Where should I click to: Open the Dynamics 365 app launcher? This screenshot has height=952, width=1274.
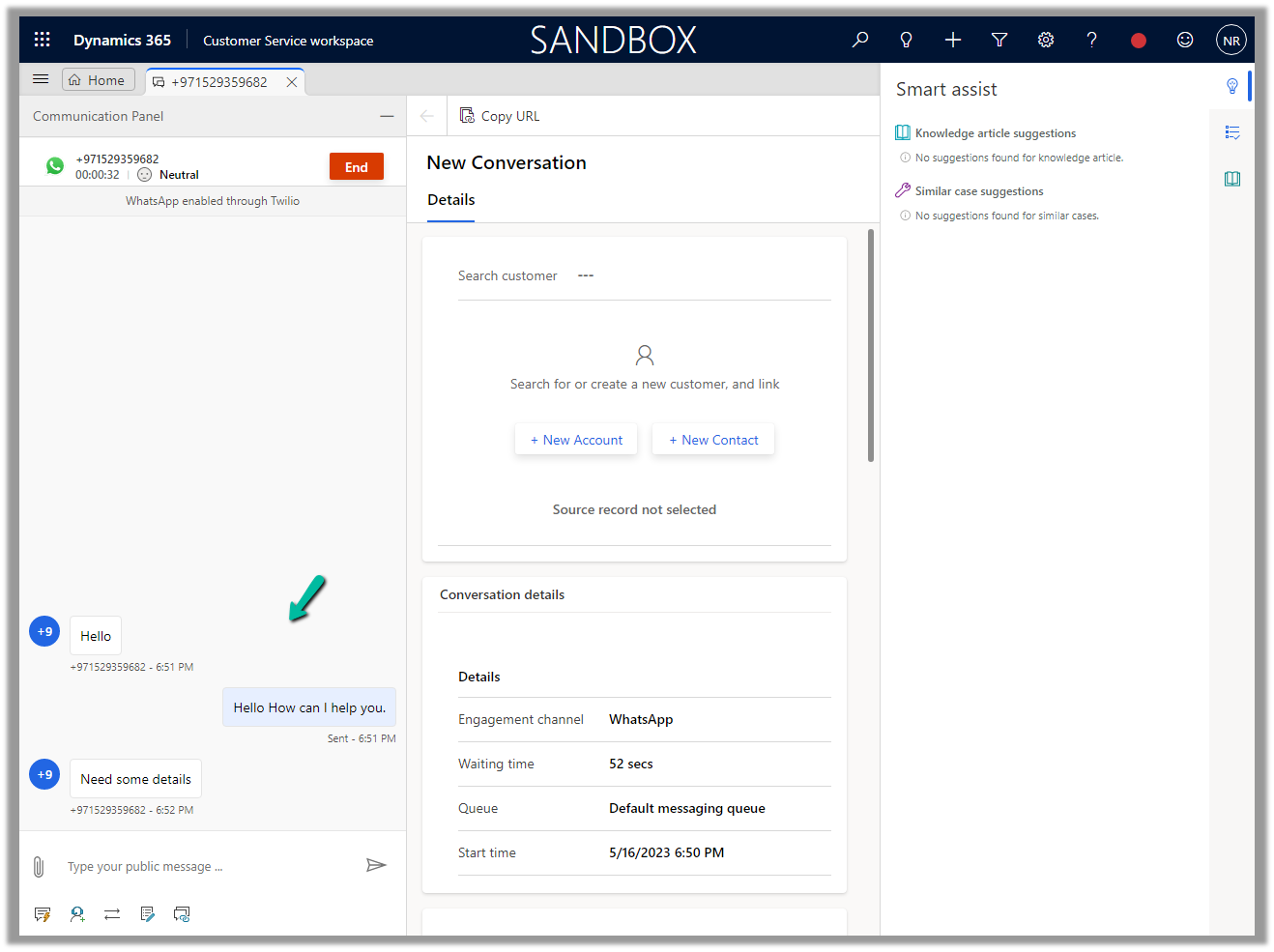click(x=43, y=40)
